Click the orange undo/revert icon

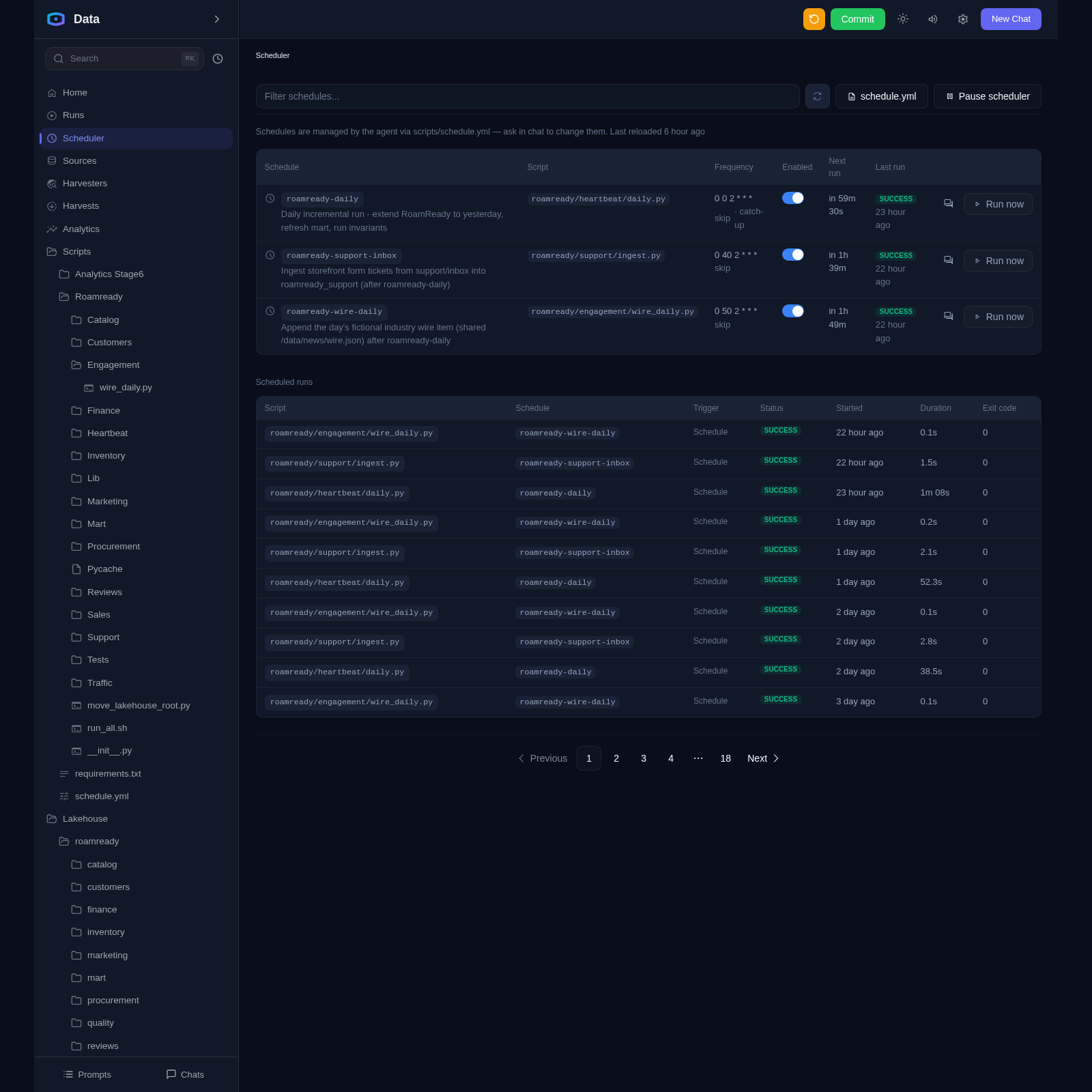814,19
